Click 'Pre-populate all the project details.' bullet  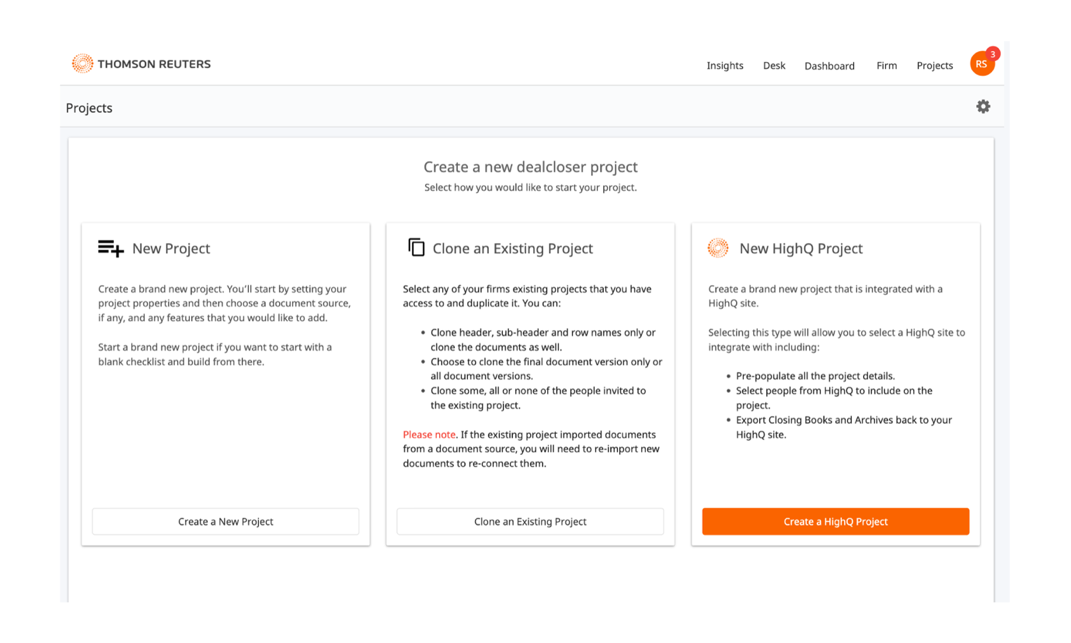(x=815, y=376)
